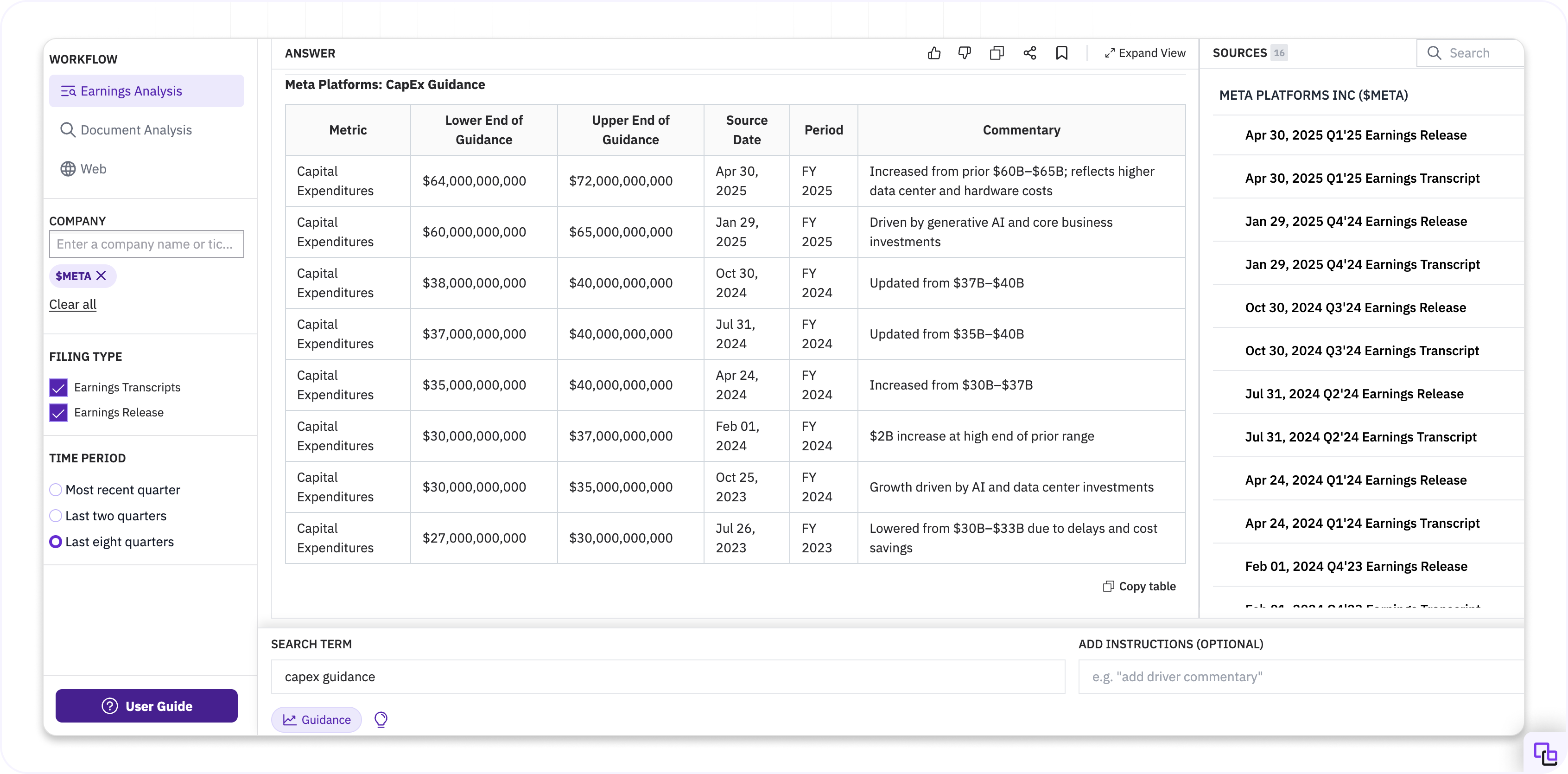Click the Clear all link
1568x774 pixels.
coord(72,305)
